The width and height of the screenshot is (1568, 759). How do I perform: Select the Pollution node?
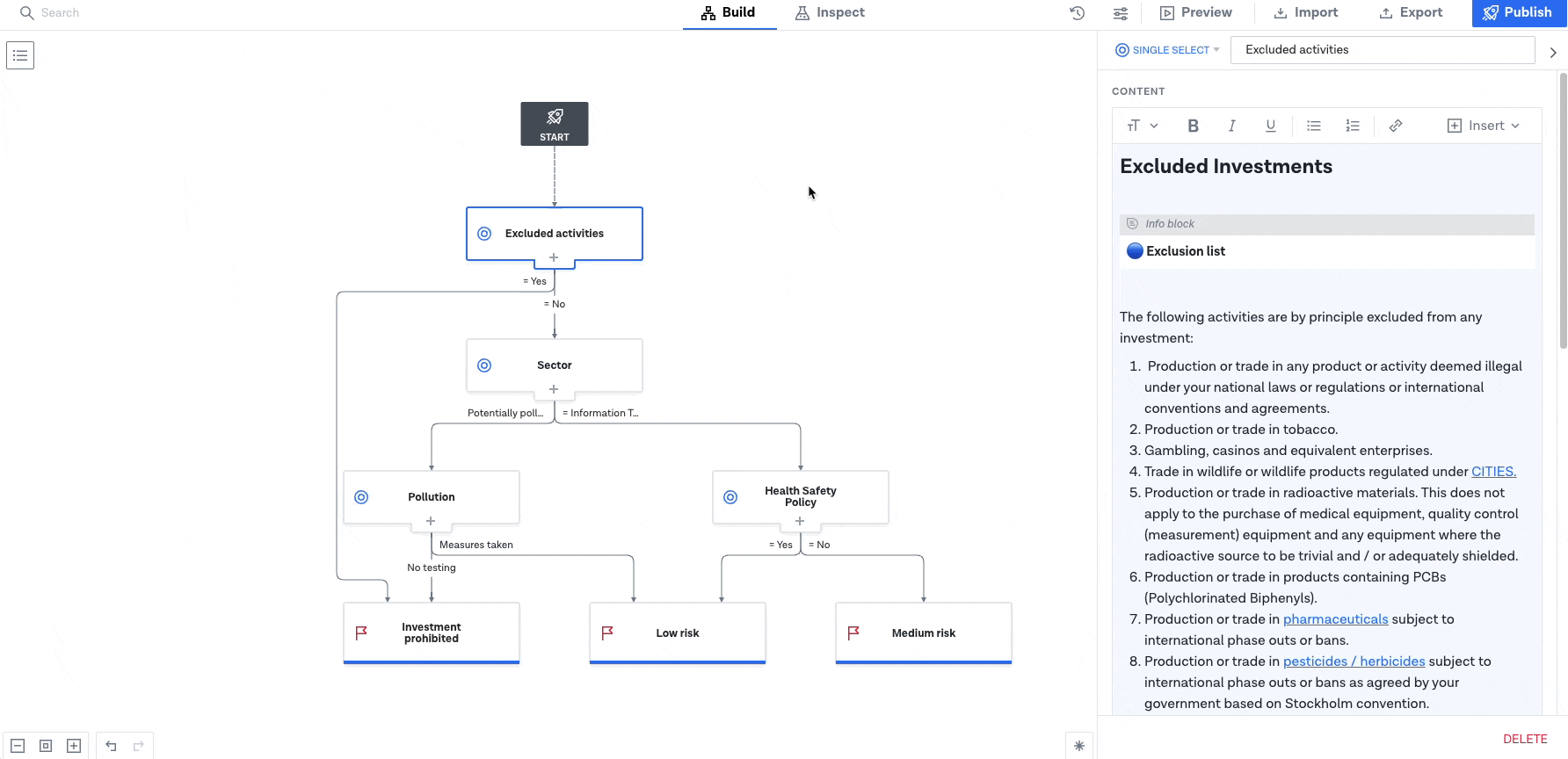[x=432, y=497]
